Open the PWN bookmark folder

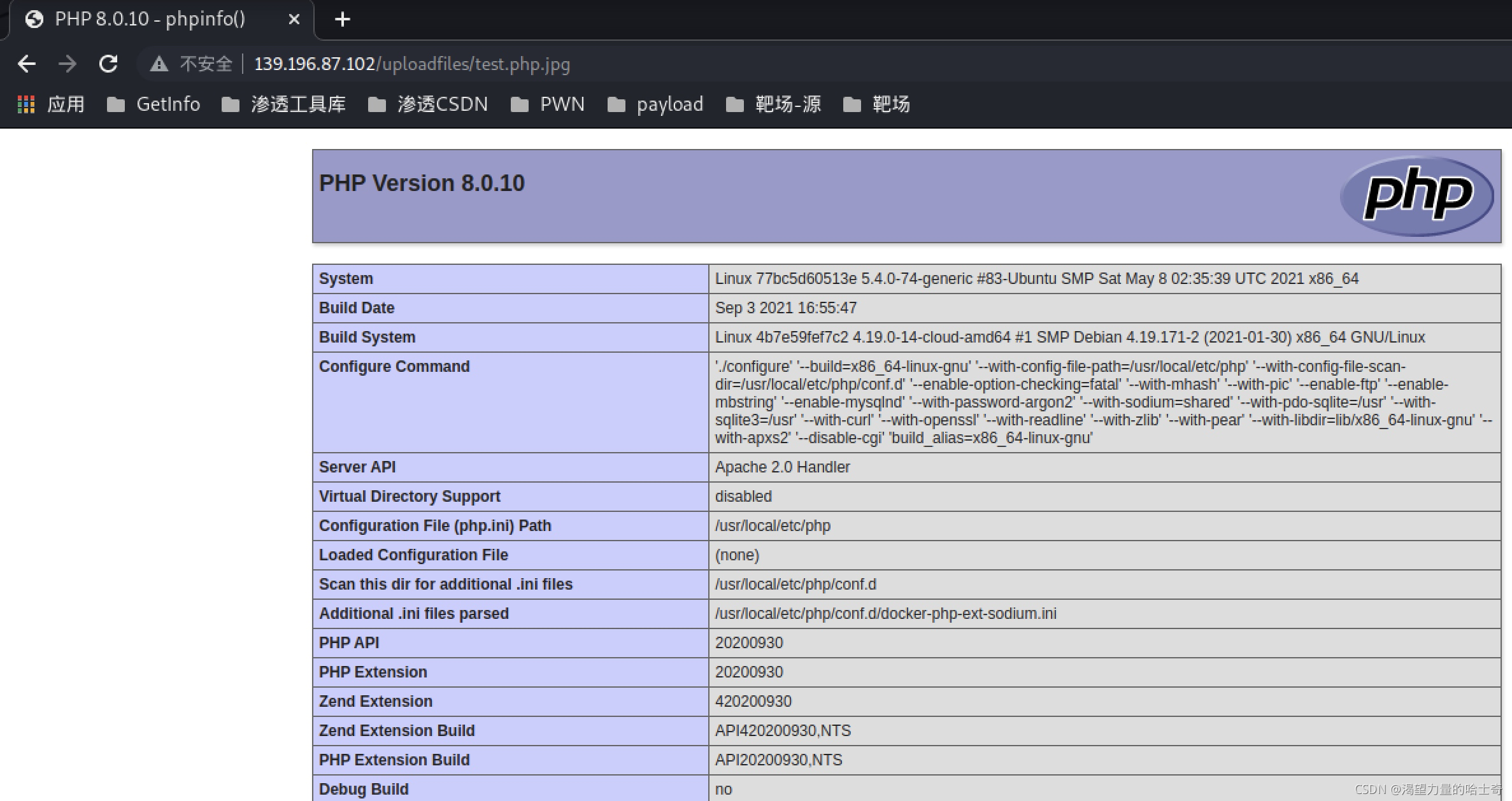coord(548,104)
